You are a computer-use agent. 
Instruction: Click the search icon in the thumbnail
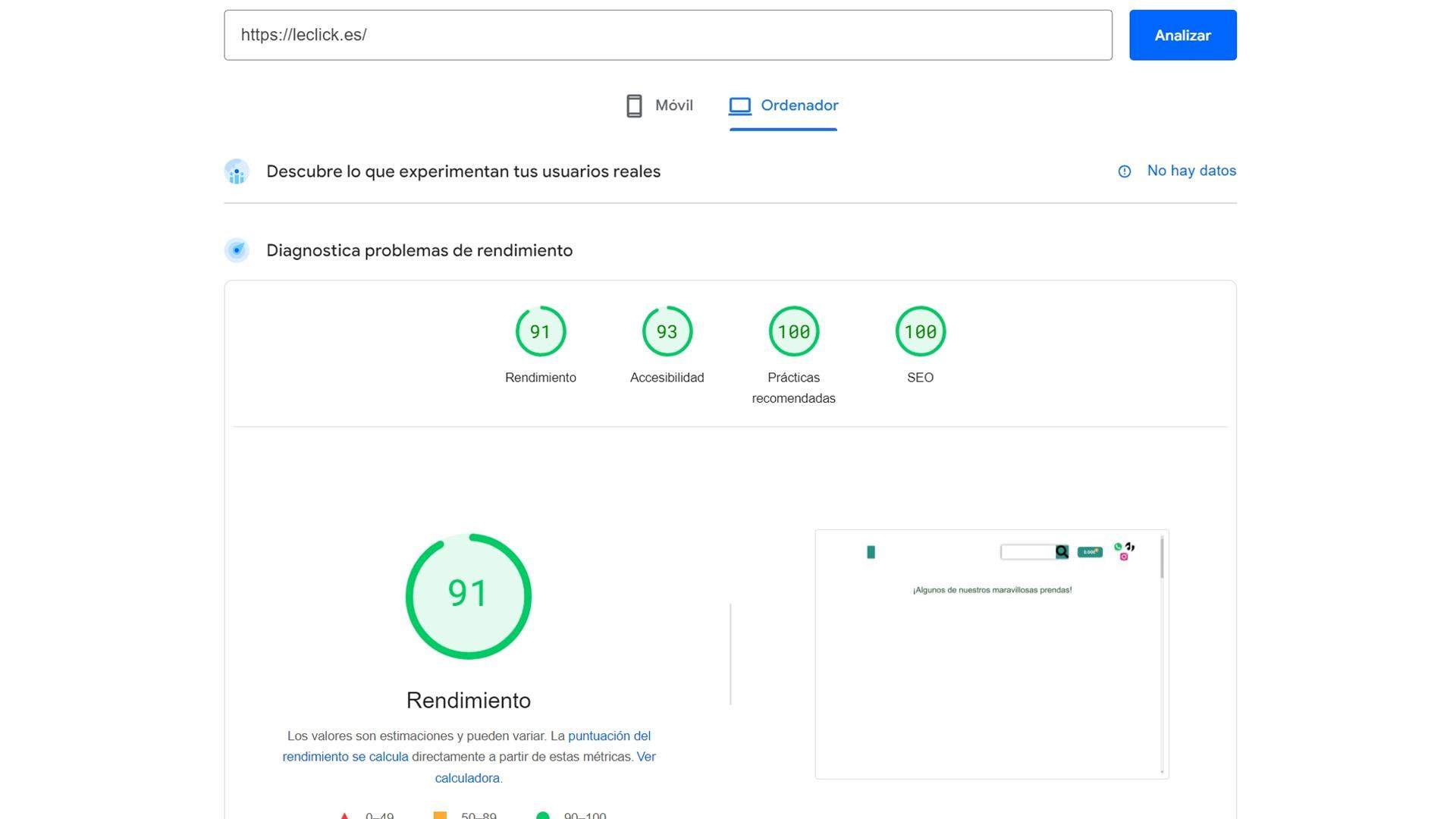tap(1062, 552)
